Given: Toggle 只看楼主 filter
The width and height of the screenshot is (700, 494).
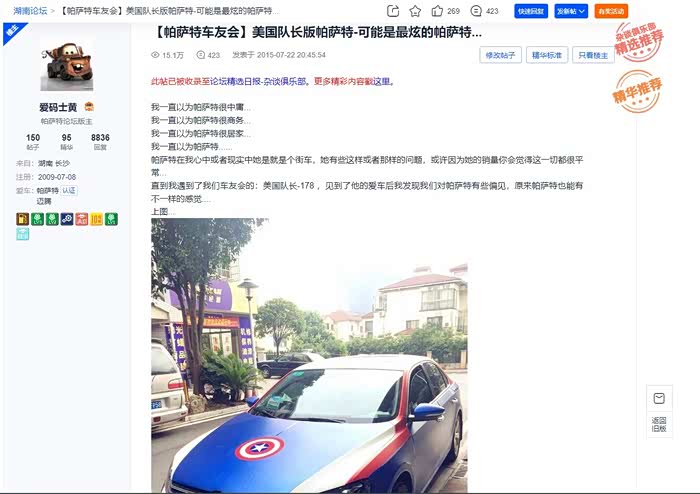Looking at the screenshot, I should [593, 55].
